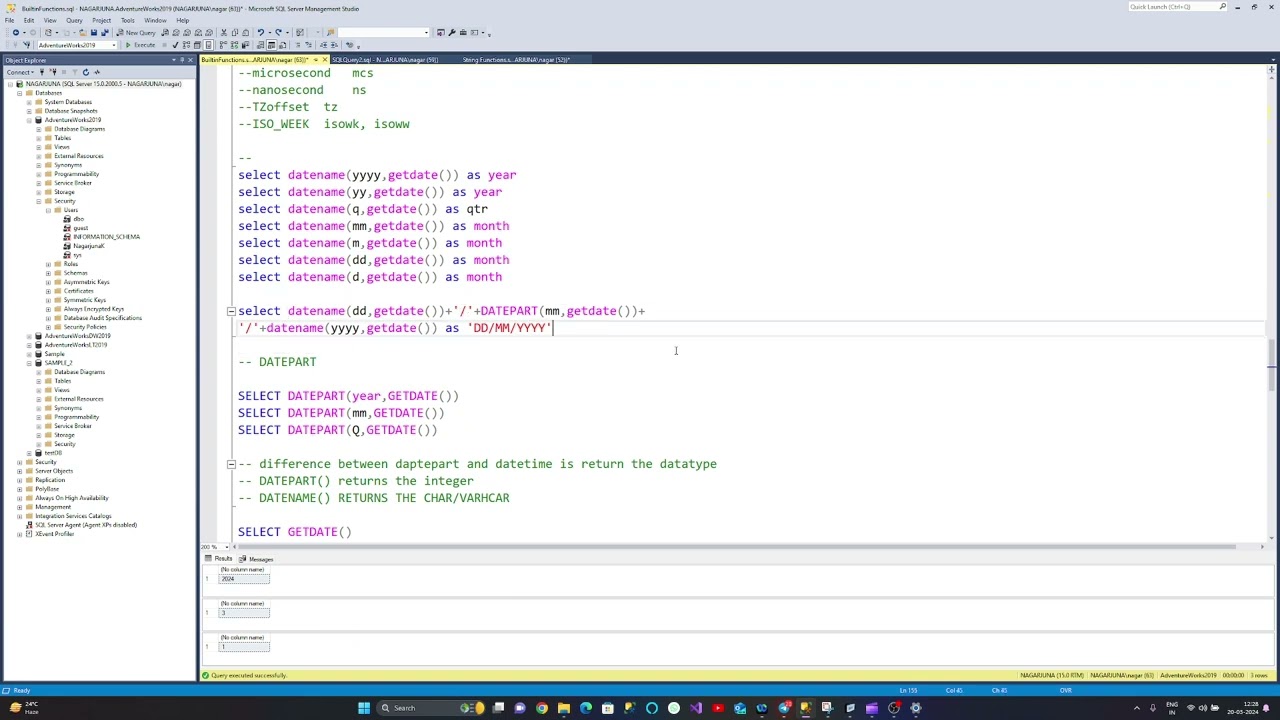
Task: Collapse the Databases tree node
Action: 20,93
